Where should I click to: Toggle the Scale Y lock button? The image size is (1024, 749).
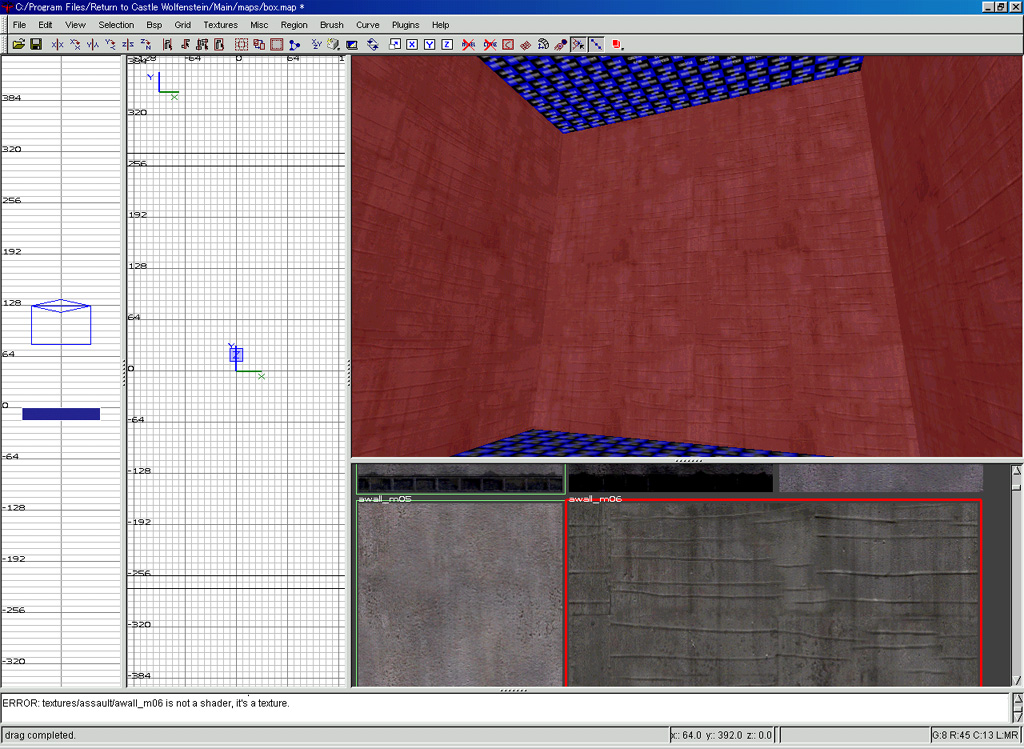tap(430, 44)
